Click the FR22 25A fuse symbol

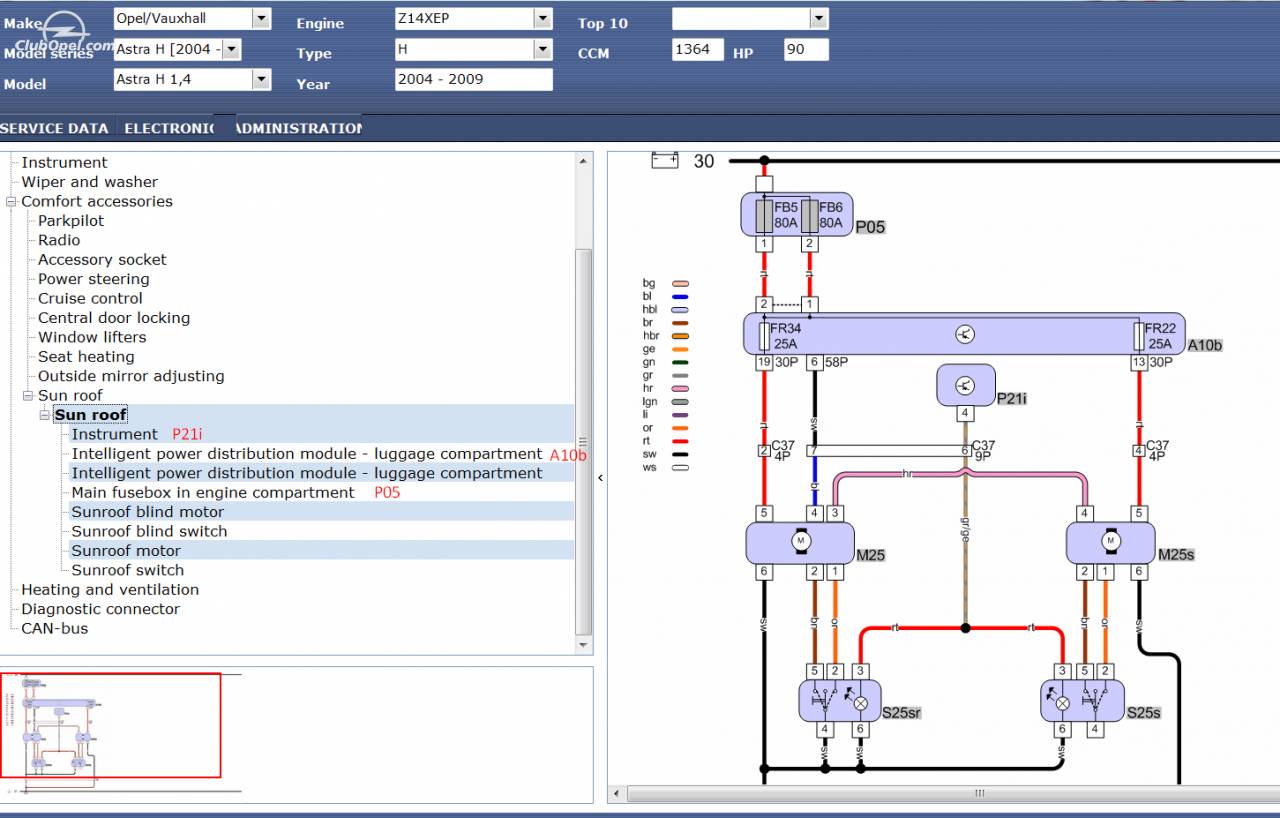pos(1138,335)
